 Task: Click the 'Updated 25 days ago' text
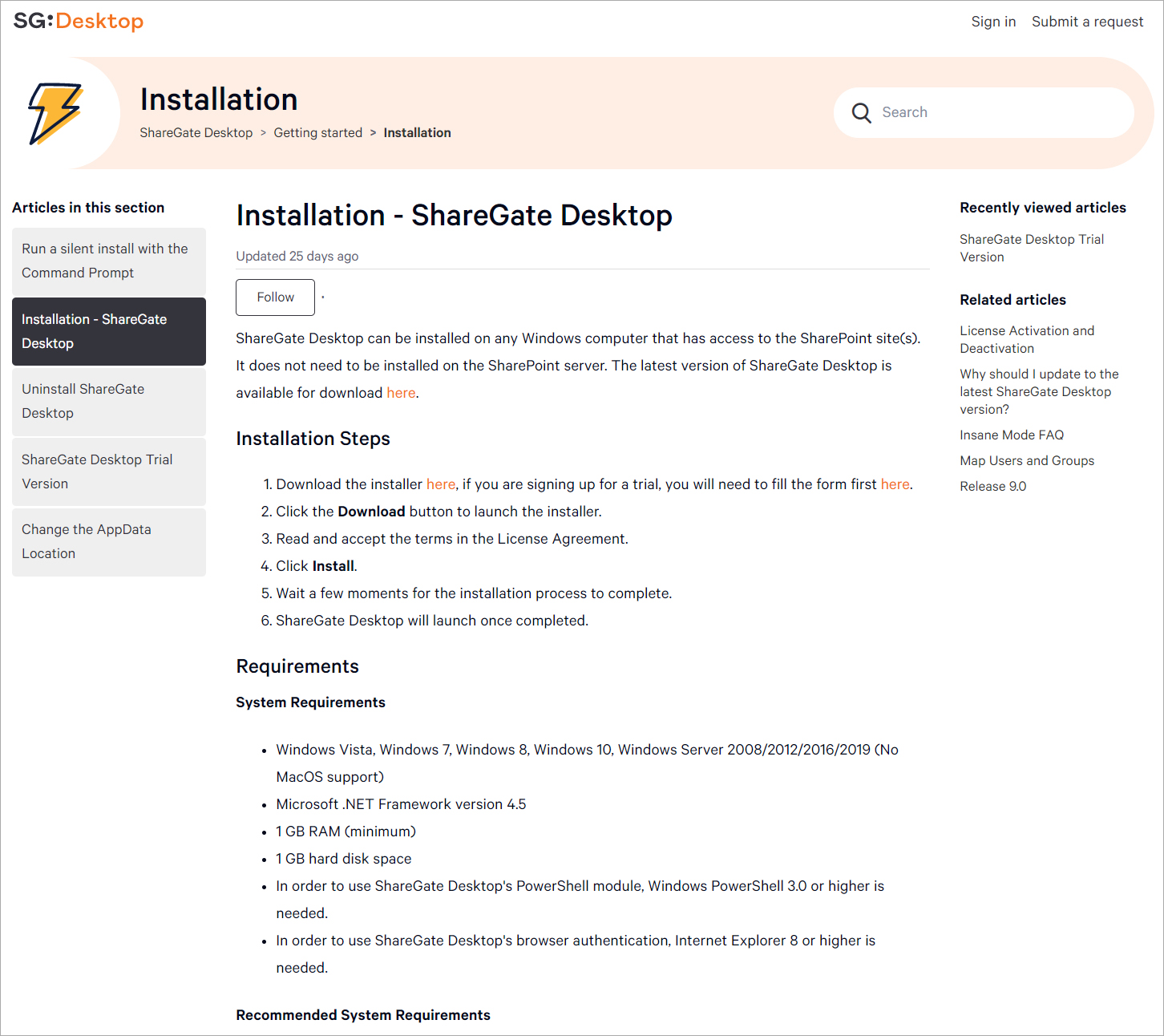coord(297,256)
